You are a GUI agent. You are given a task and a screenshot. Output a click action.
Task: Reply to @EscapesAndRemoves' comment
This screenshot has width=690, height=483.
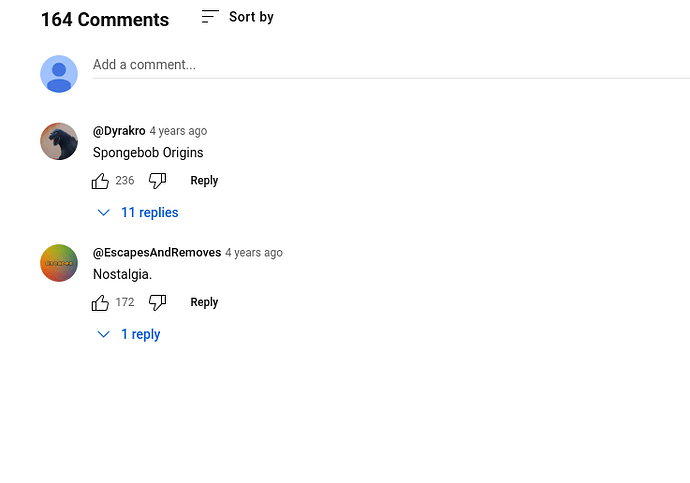pyautogui.click(x=204, y=303)
